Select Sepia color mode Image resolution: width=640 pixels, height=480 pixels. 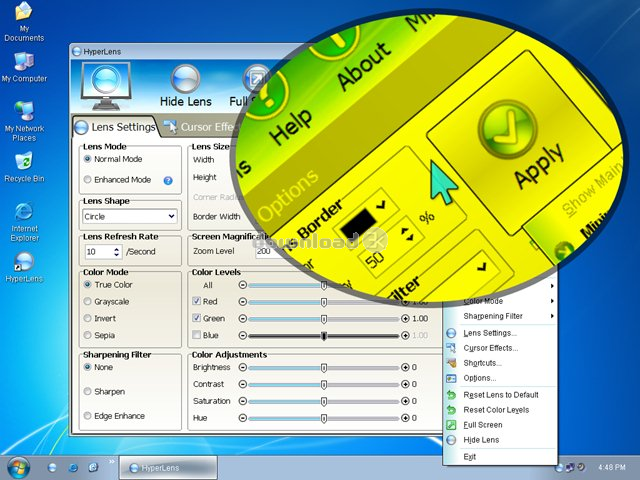click(87, 335)
